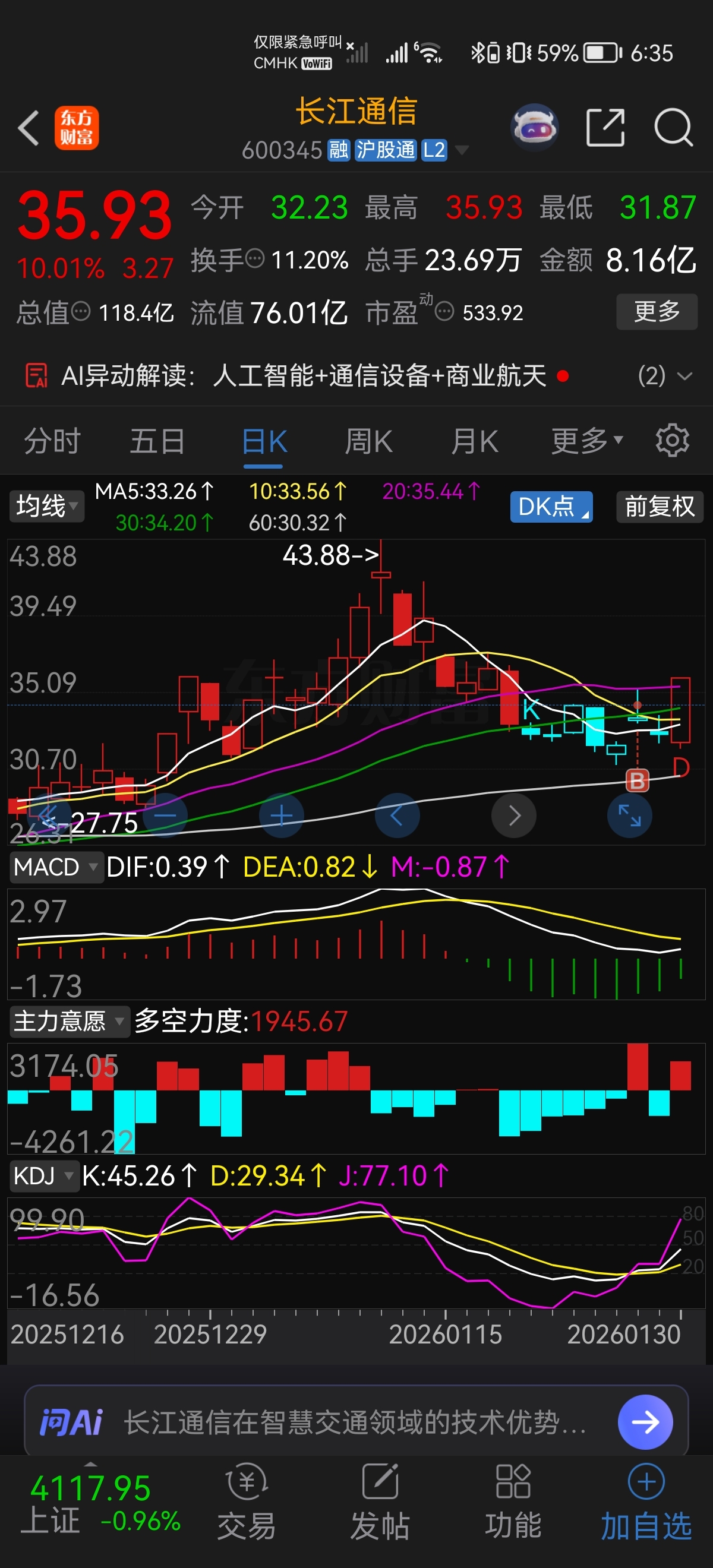Image resolution: width=713 pixels, height=1568 pixels.
Task: Expand AI异动解读 (2) chevron
Action: point(684,376)
